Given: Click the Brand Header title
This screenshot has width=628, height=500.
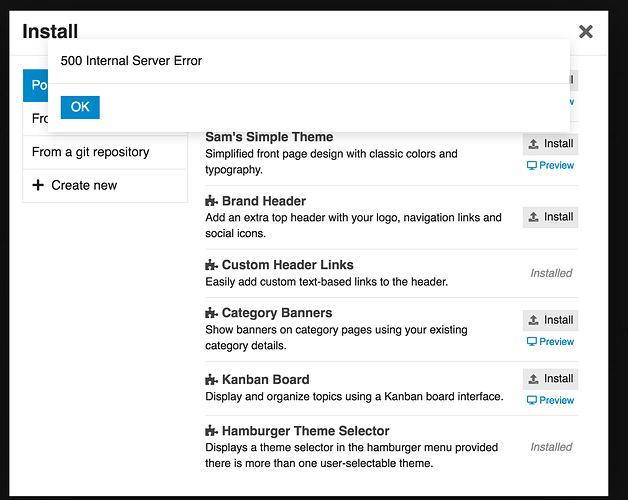Looking at the screenshot, I should tap(264, 201).
